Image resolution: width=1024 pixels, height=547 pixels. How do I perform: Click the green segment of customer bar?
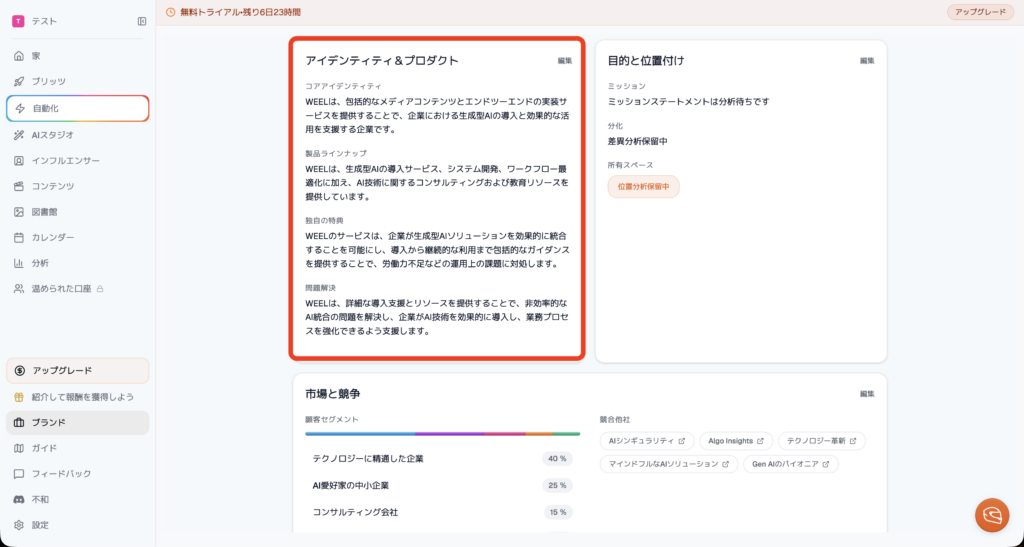pyautogui.click(x=566, y=433)
